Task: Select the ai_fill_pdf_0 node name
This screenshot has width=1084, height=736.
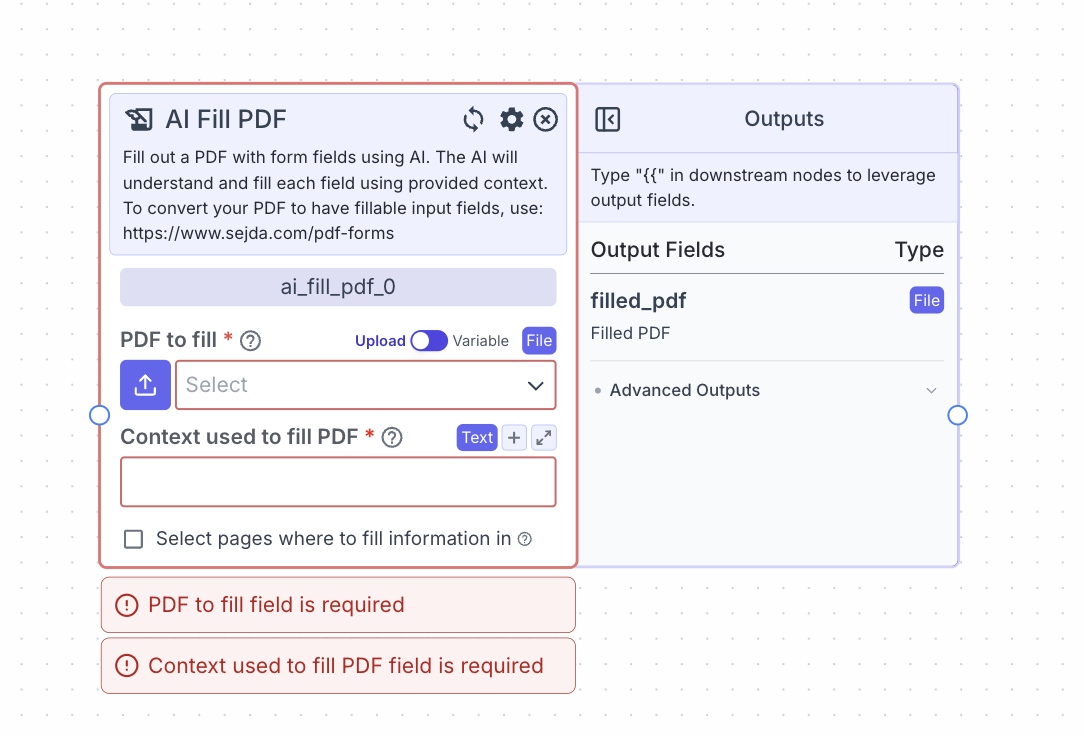Action: [x=338, y=287]
